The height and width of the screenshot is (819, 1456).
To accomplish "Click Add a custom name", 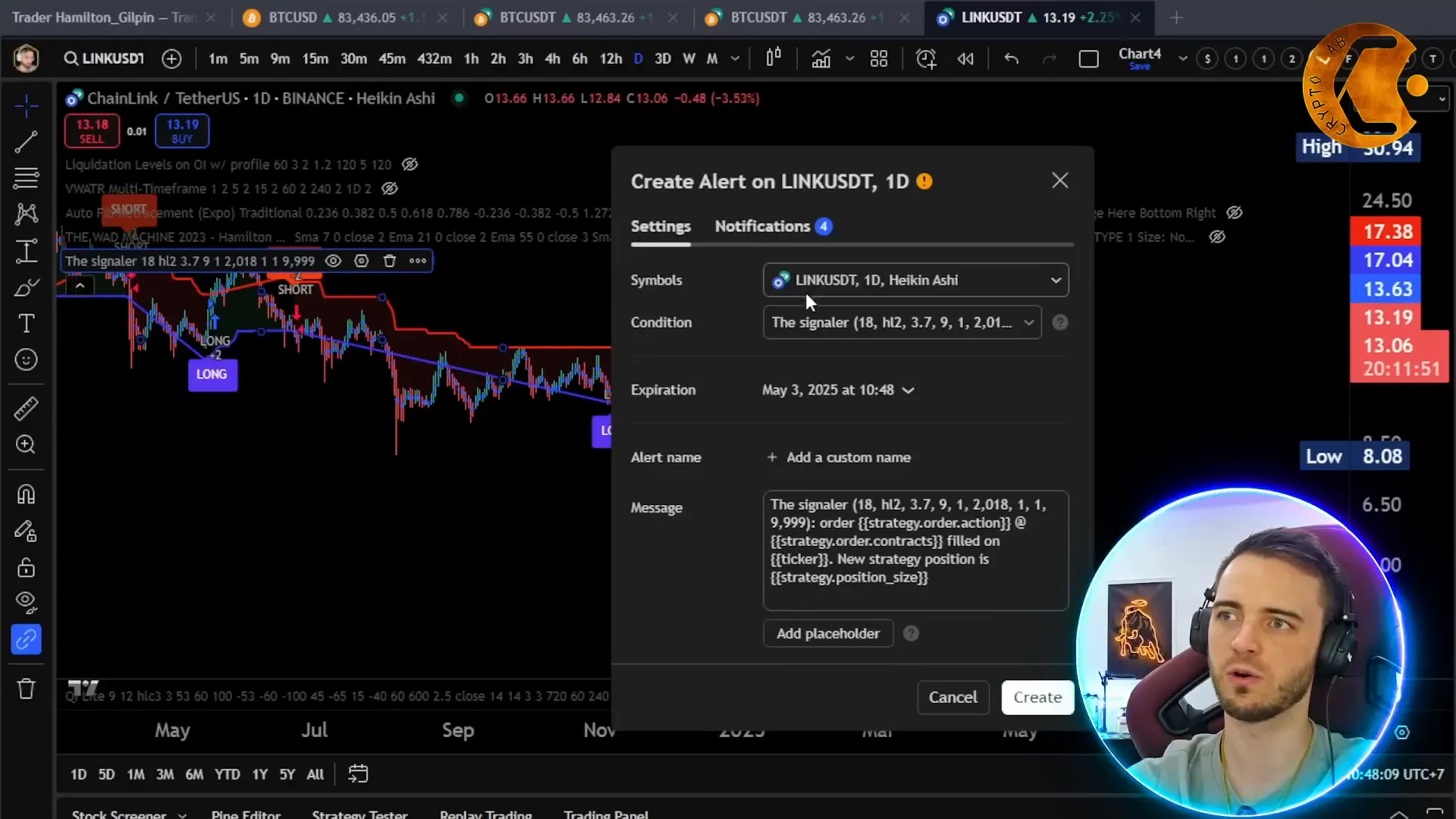I will [x=839, y=457].
